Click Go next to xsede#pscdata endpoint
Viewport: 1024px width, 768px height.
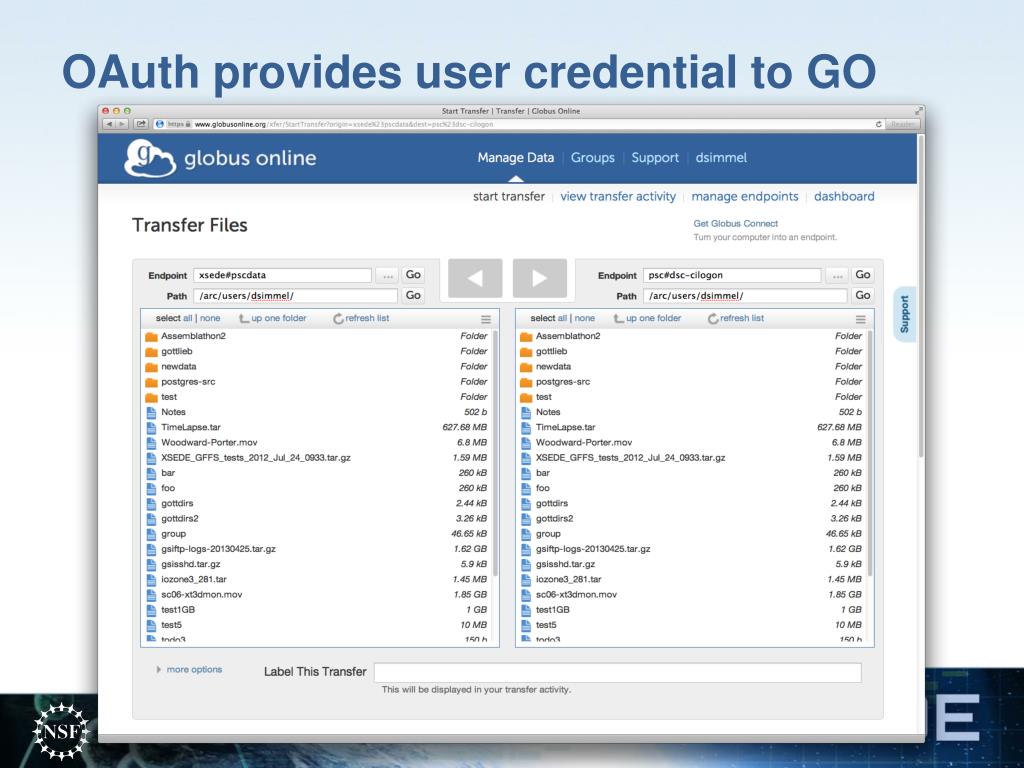413,275
